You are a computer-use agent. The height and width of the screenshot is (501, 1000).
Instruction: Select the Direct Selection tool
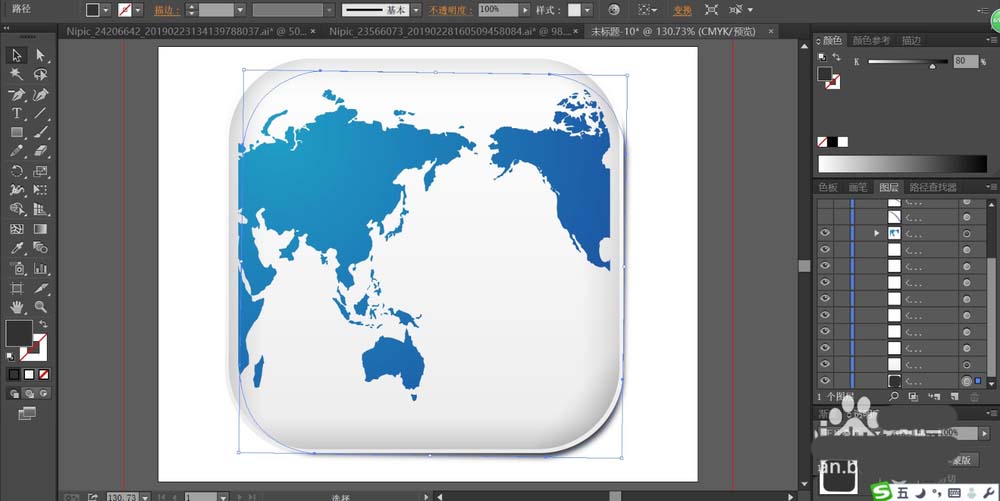(40, 55)
